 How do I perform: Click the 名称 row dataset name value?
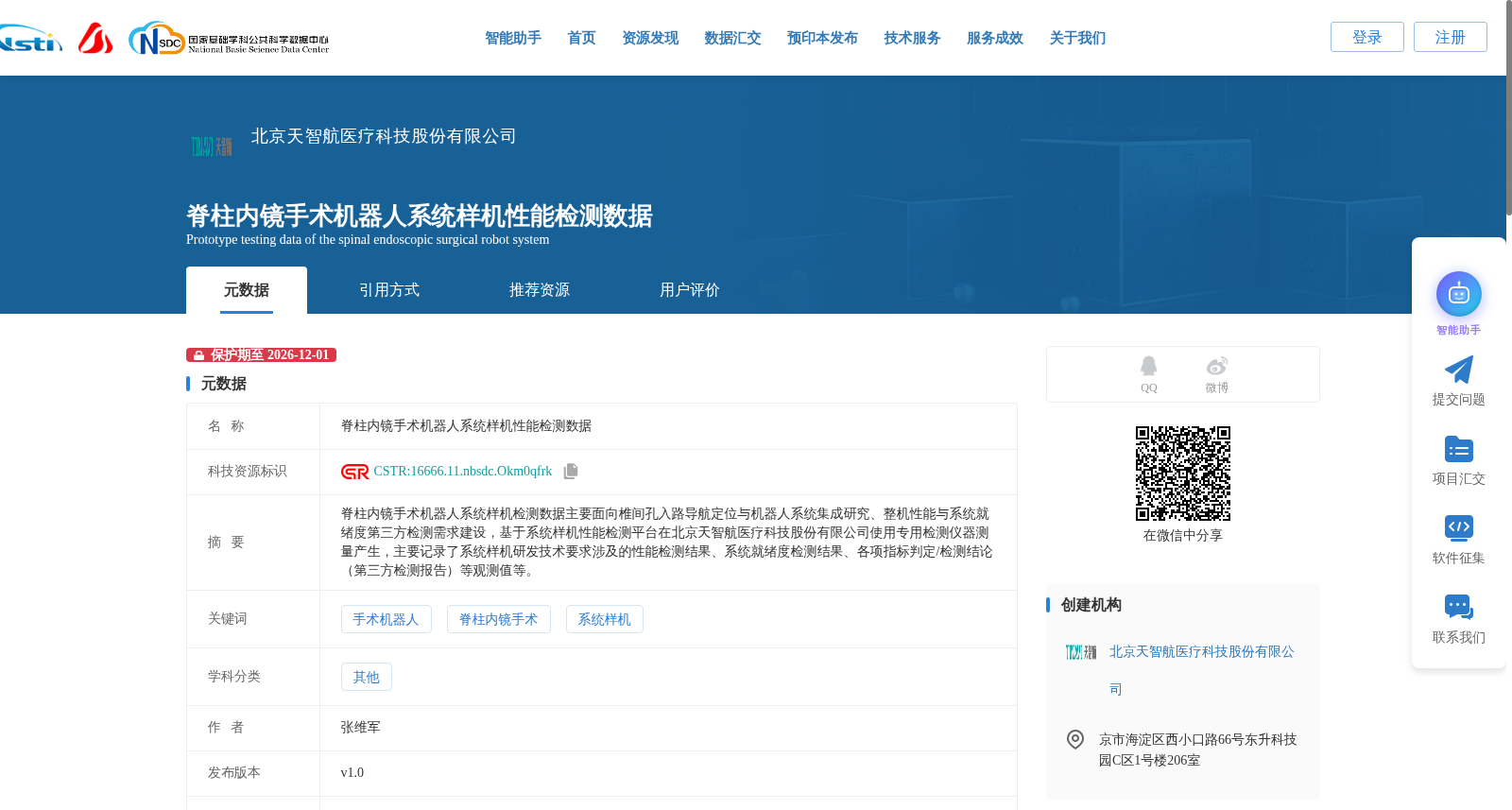pos(467,425)
